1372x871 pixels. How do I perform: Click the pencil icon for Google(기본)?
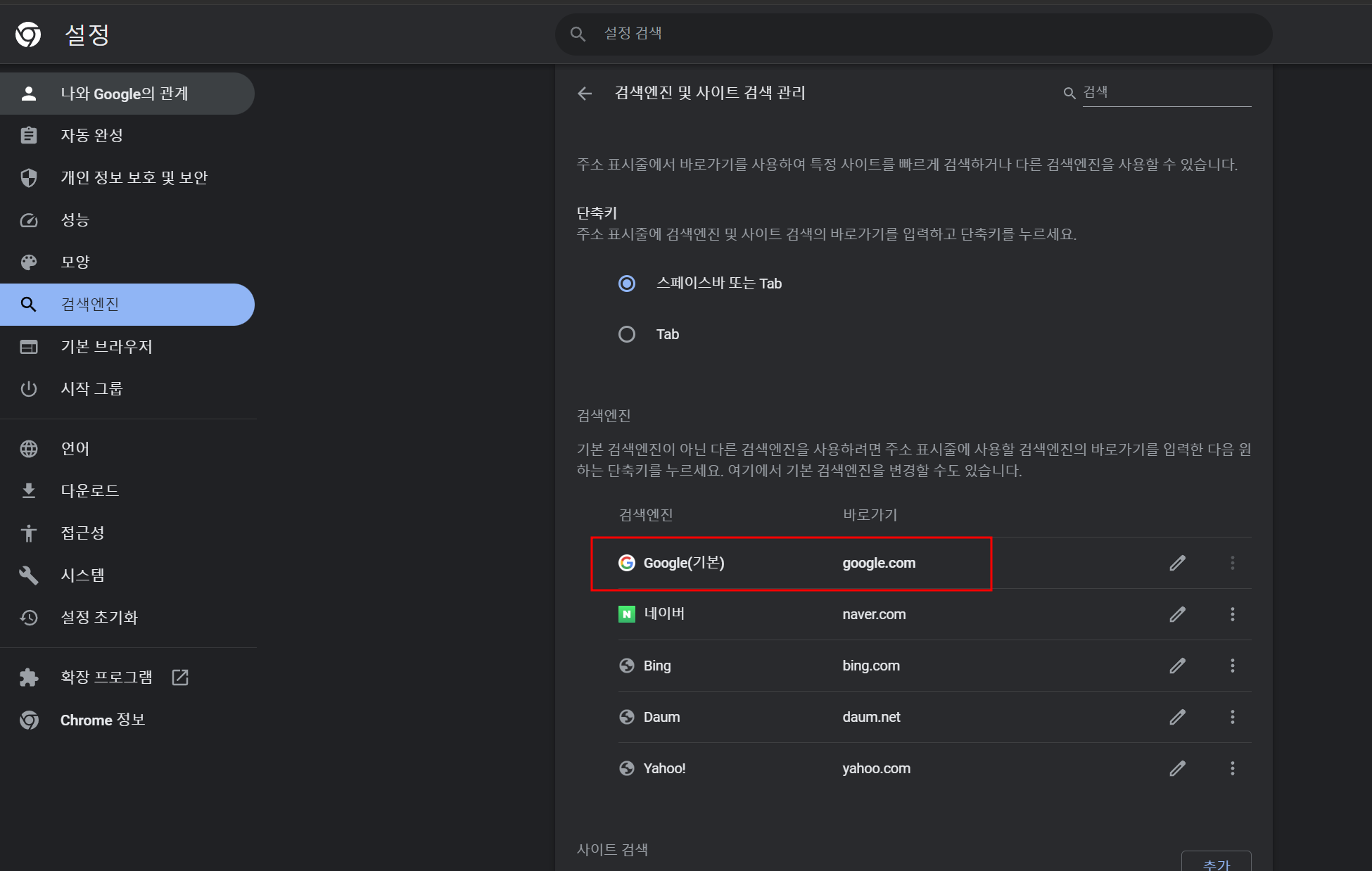click(x=1177, y=563)
